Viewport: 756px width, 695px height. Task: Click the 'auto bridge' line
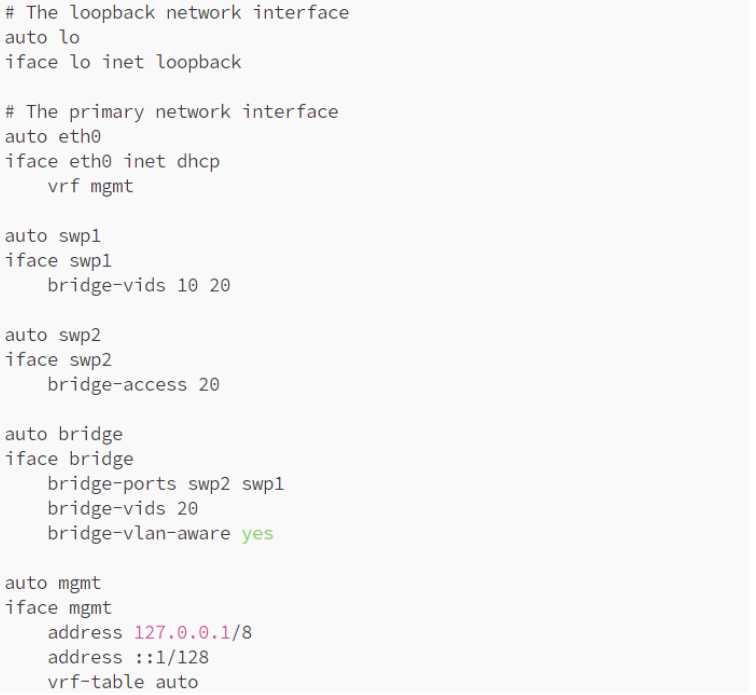tap(64, 434)
